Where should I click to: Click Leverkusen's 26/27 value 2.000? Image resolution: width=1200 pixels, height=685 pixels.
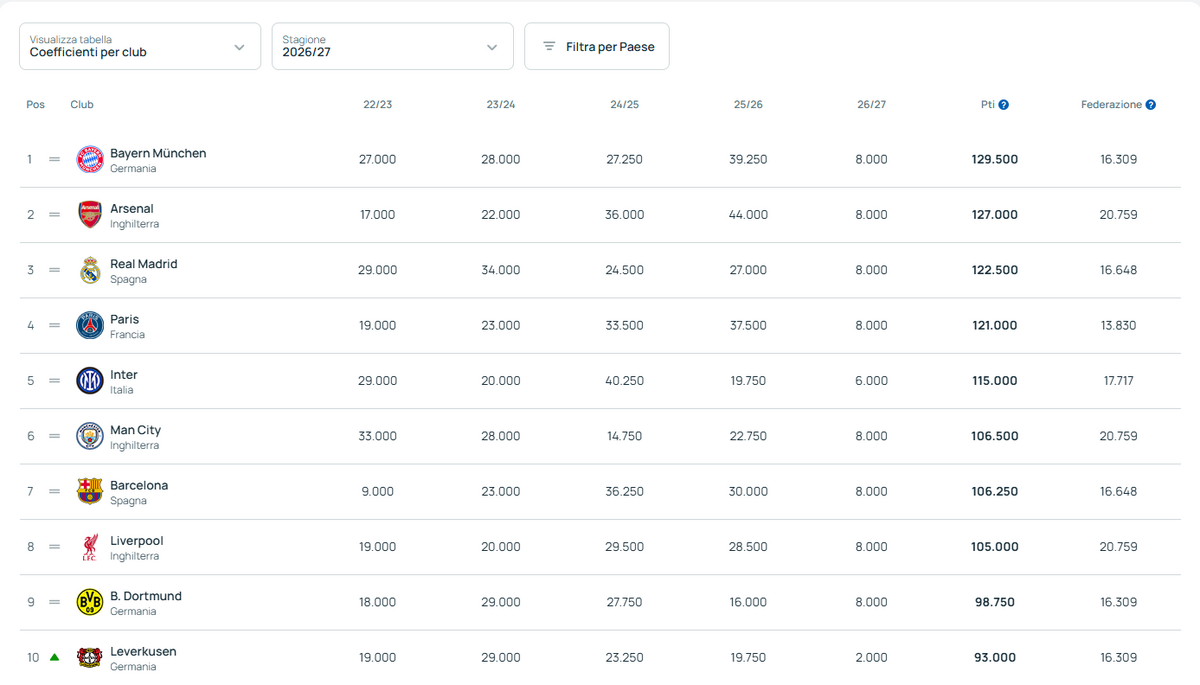[x=871, y=657]
